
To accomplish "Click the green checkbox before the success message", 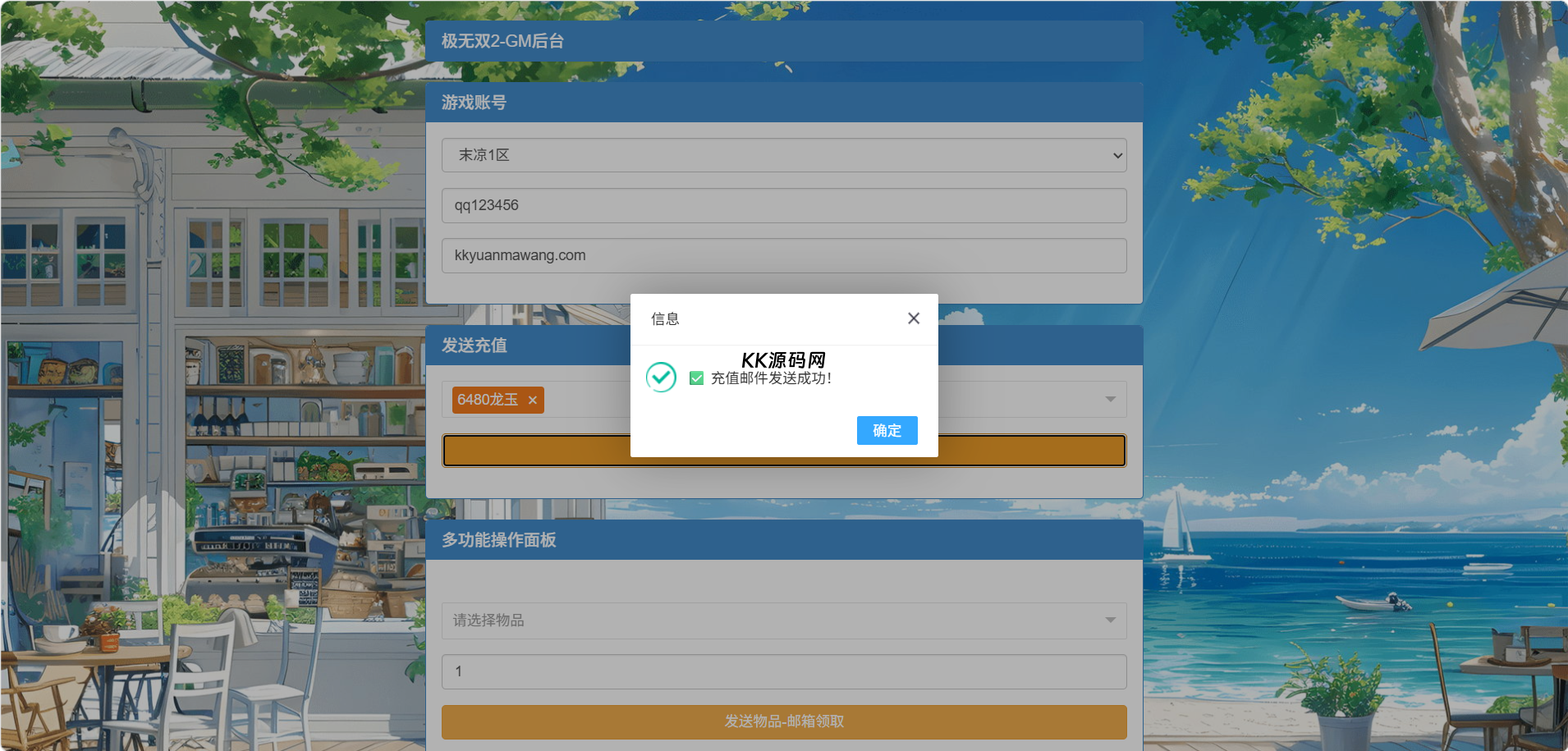I will (x=696, y=378).
